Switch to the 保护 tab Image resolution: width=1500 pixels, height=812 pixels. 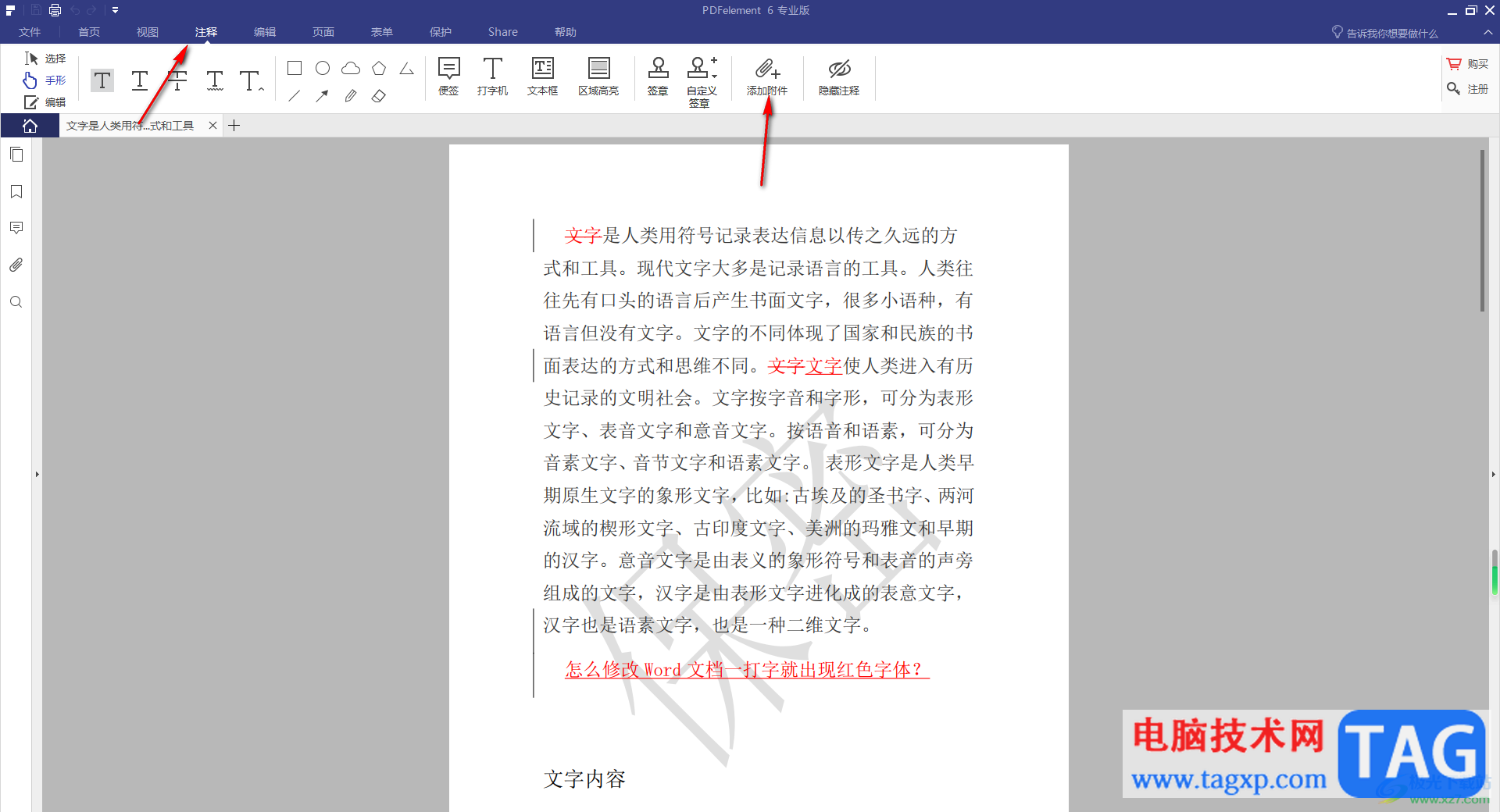441,32
